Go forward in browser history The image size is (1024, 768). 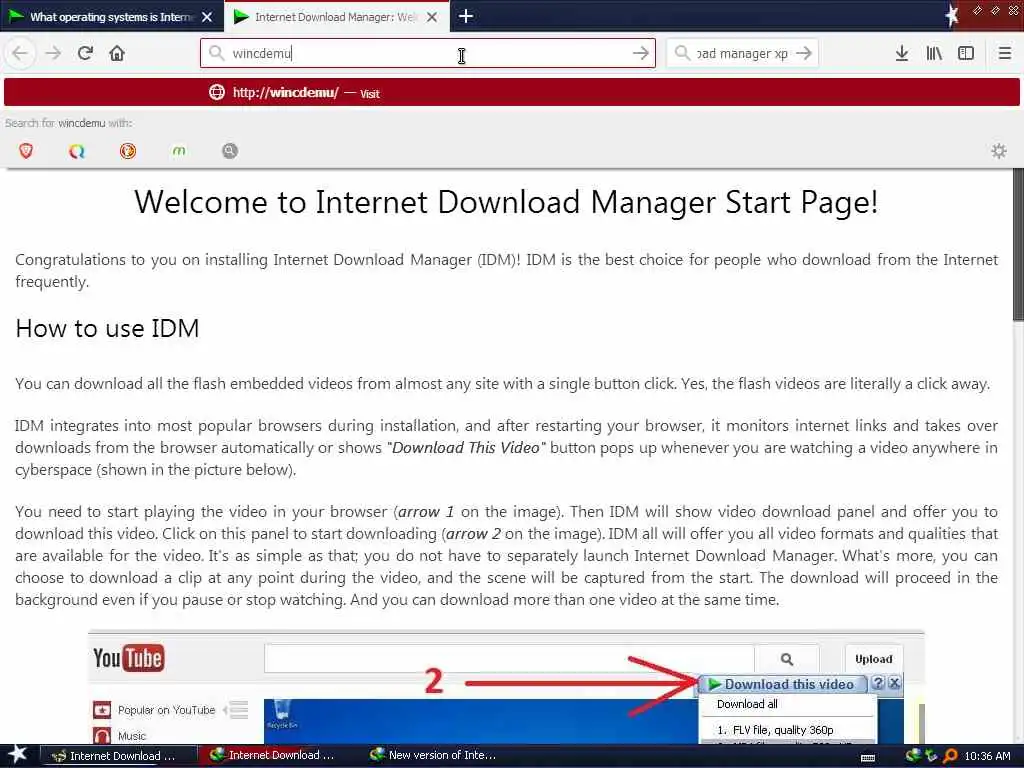click(x=53, y=53)
